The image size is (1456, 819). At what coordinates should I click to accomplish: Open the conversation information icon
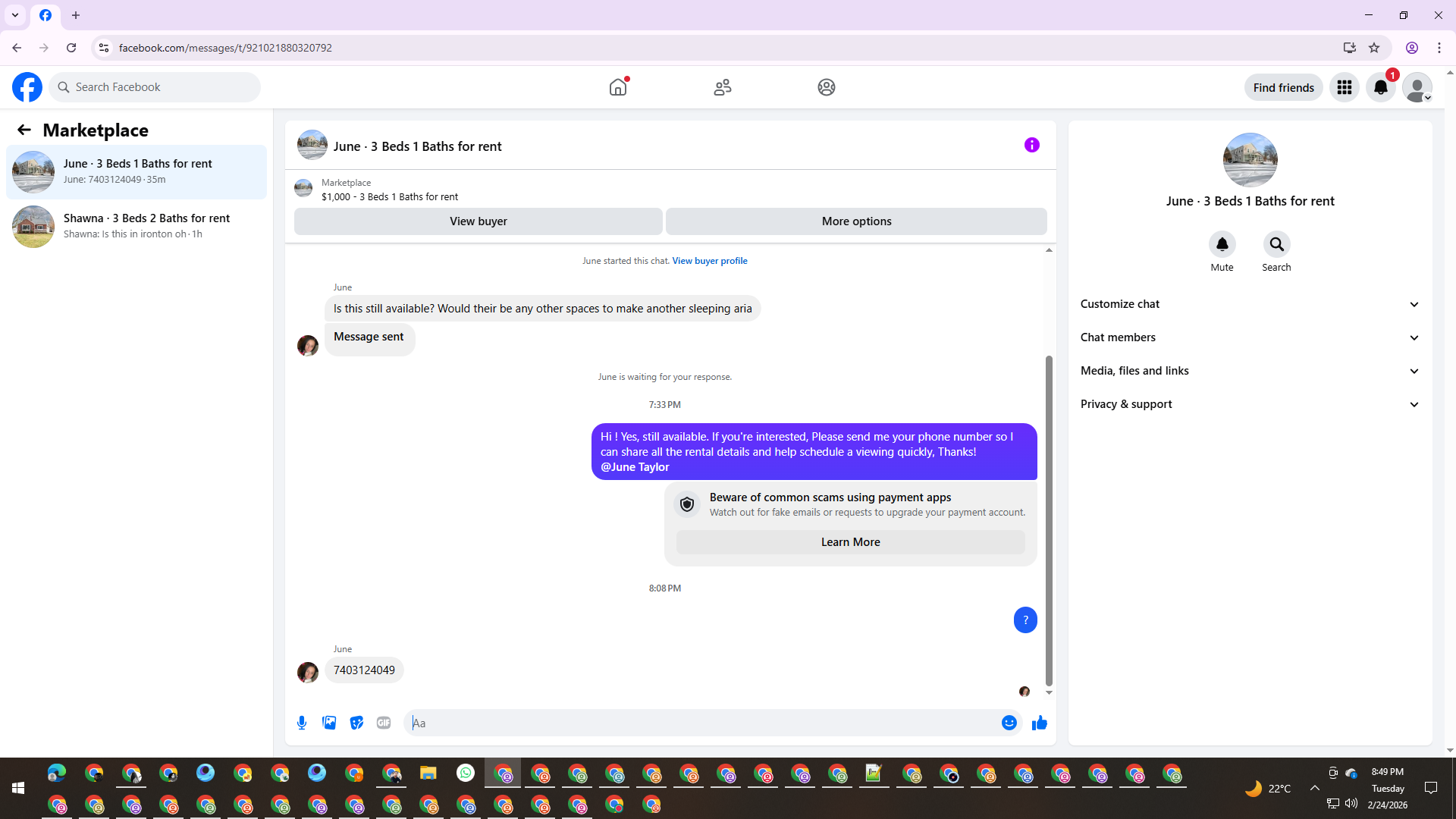coord(1031,145)
